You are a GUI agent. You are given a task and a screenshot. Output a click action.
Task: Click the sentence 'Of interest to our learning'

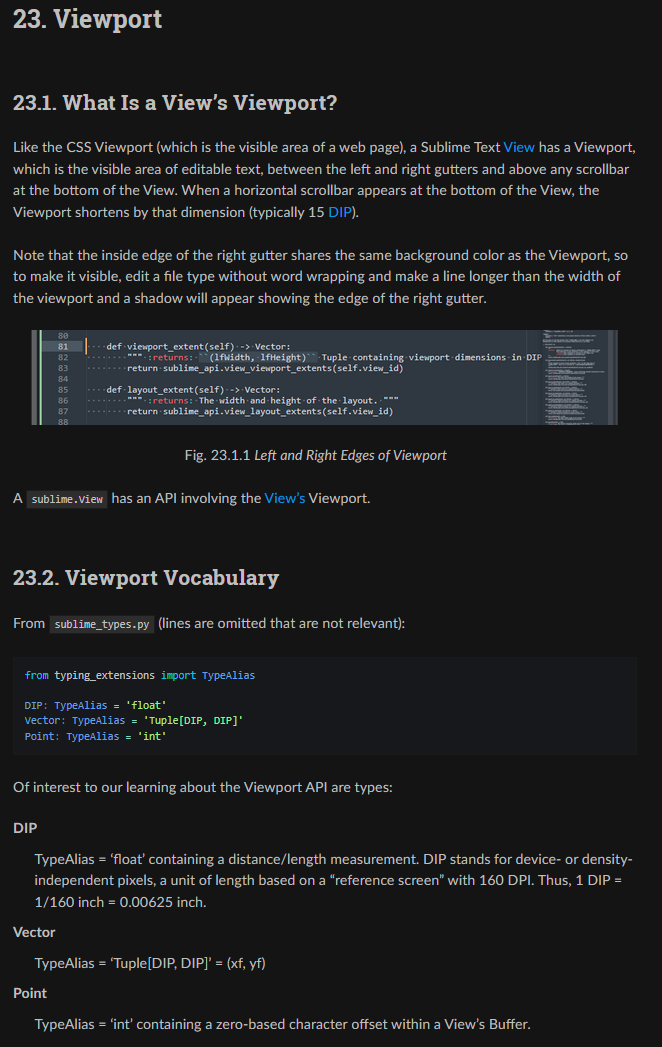tap(202, 787)
